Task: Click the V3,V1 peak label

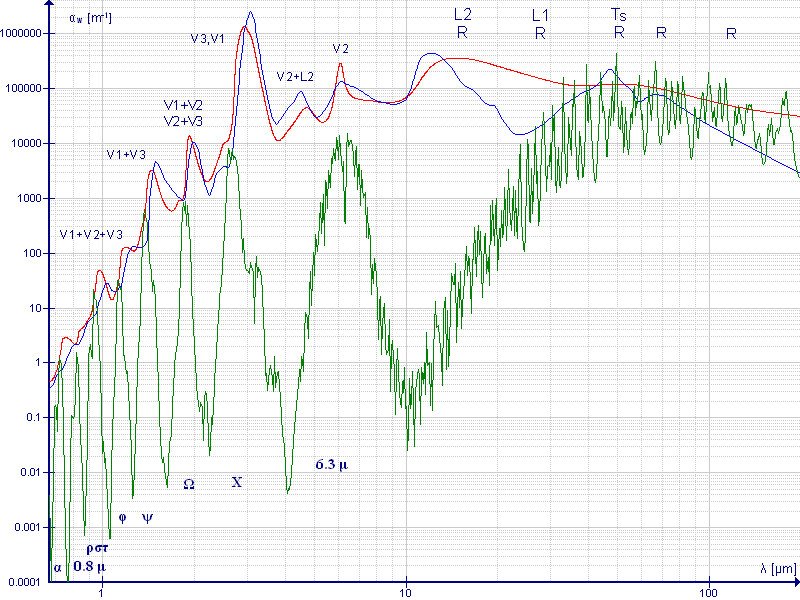Action: [207, 38]
